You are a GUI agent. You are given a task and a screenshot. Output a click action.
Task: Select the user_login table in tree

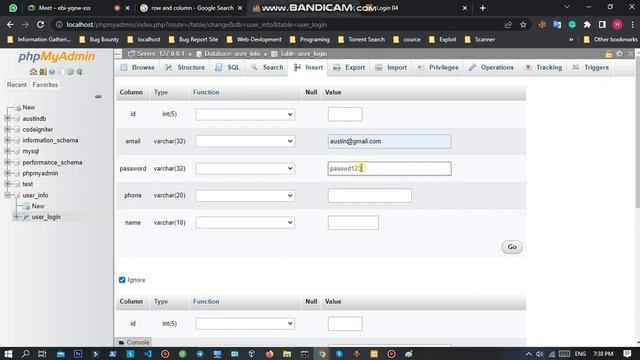tap(46, 217)
